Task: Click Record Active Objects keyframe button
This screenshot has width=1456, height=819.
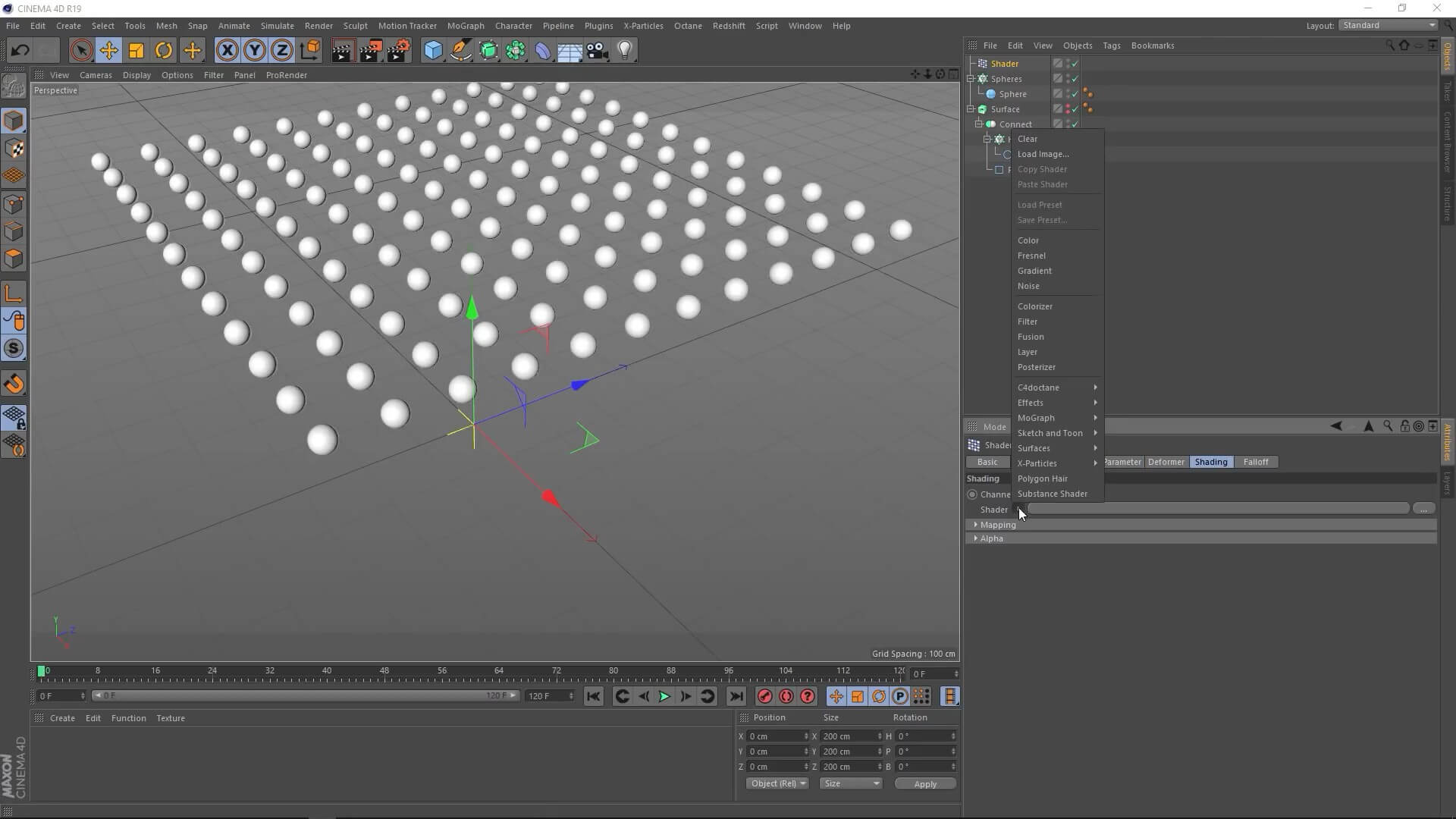Action: (764, 696)
